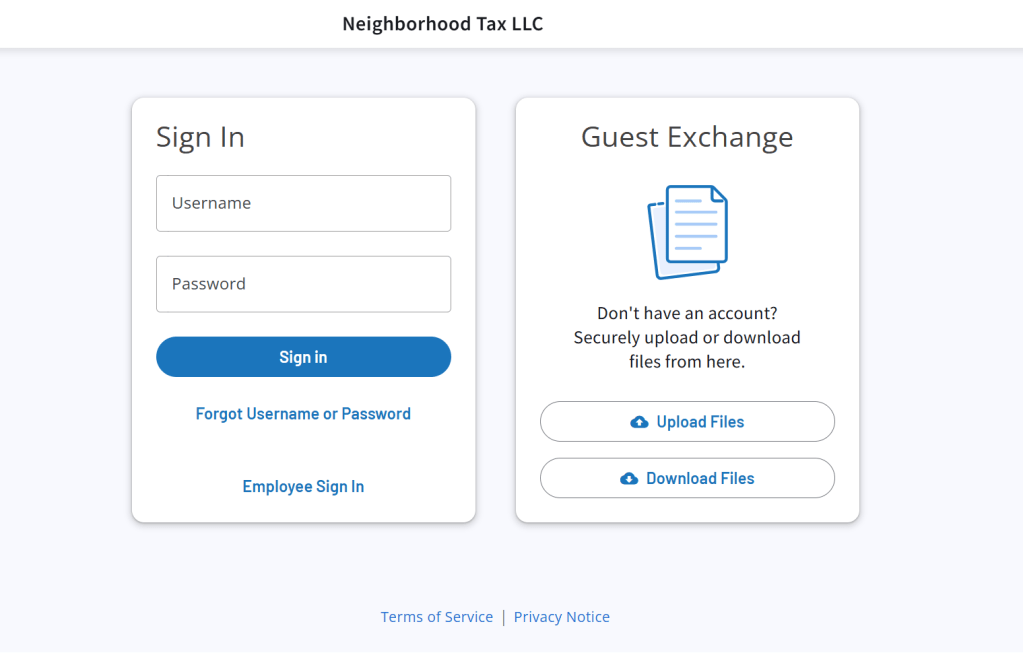Click the Upload Files button

pos(687,422)
